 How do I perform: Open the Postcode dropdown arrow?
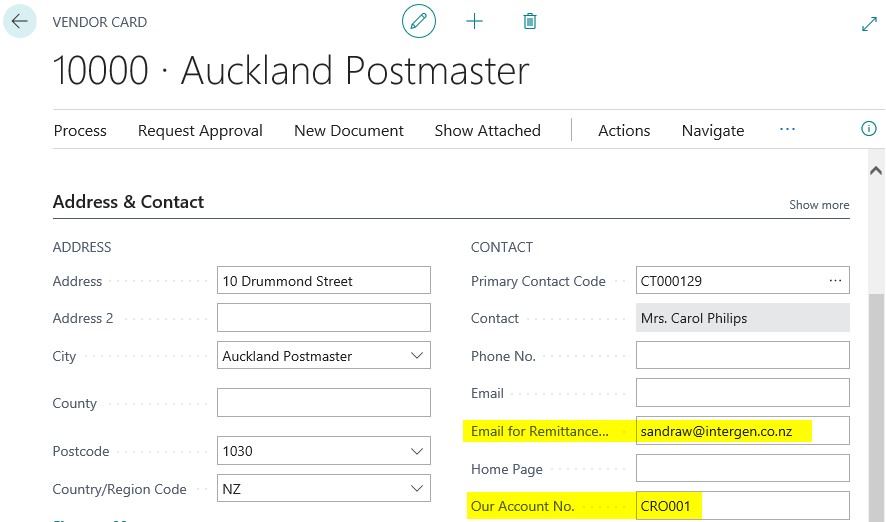[x=417, y=451]
